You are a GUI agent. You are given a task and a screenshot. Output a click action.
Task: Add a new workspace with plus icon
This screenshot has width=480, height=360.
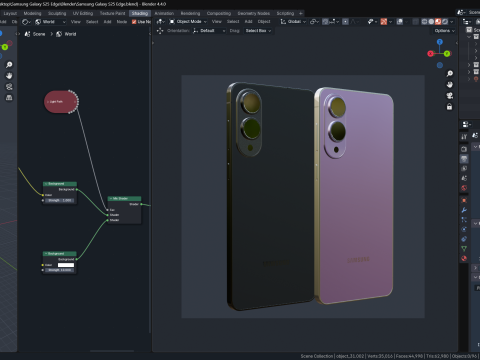point(301,13)
